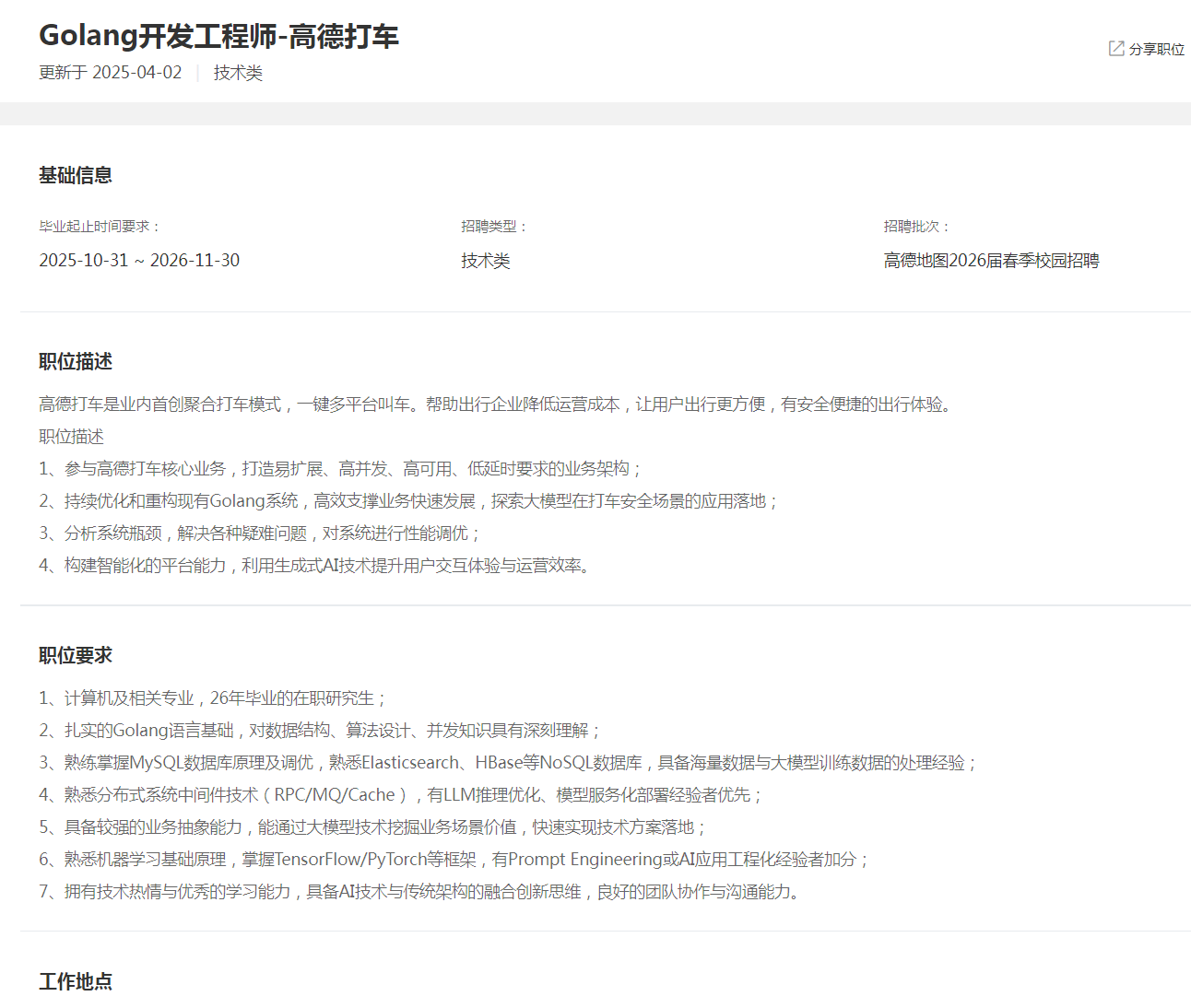Click requirement 1 about 26年毕业
Image resolution: width=1191 pixels, height=1008 pixels.
tap(214, 698)
